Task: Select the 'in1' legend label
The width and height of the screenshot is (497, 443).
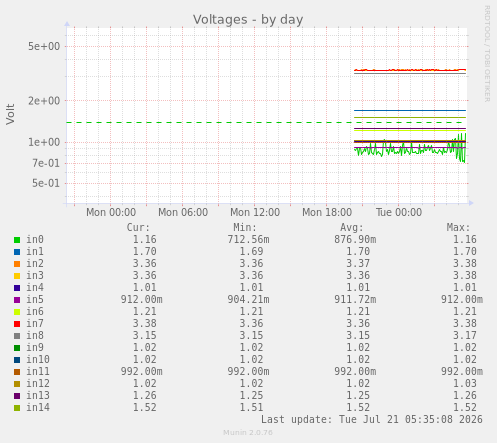Action: pos(35,251)
